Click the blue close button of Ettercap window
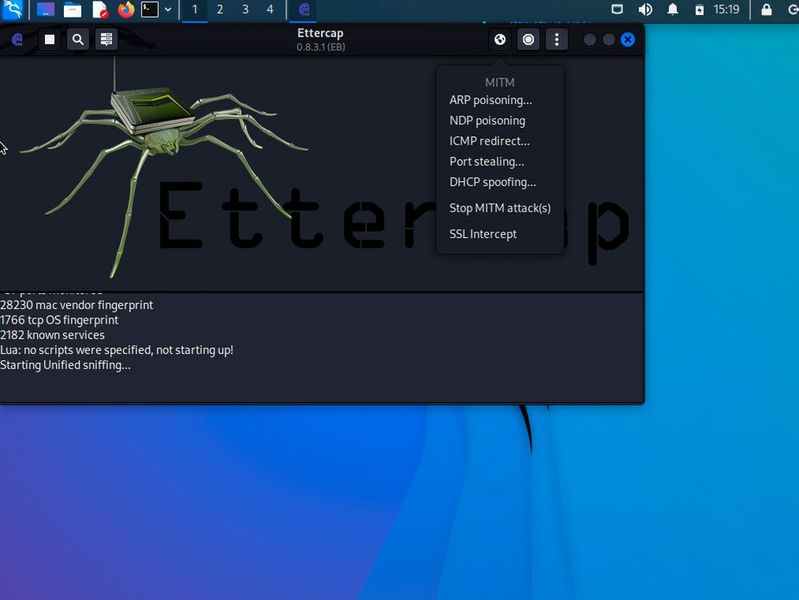The image size is (799, 600). (x=628, y=39)
